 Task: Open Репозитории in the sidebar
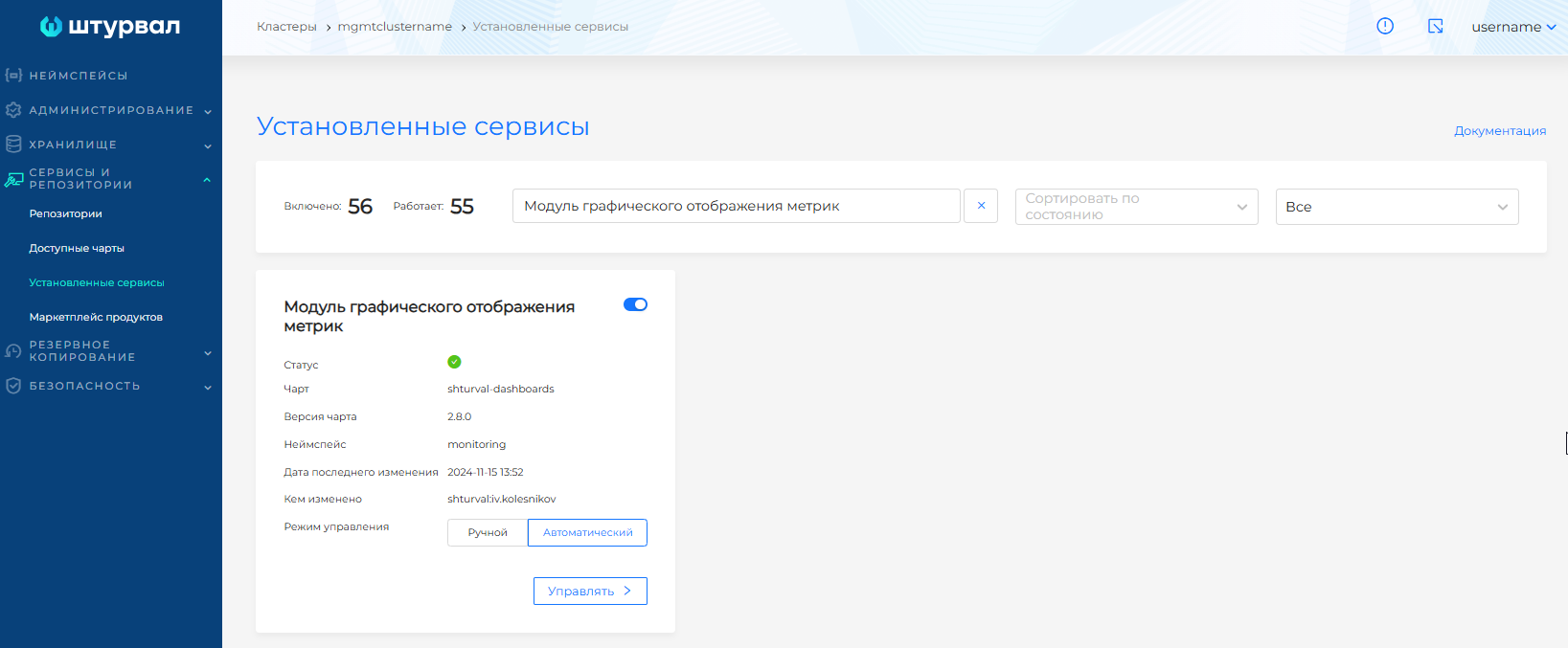(65, 213)
